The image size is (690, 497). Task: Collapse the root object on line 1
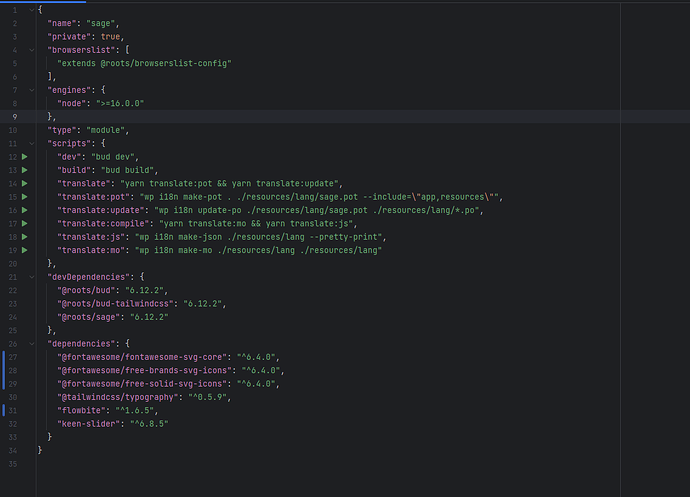click(x=32, y=10)
